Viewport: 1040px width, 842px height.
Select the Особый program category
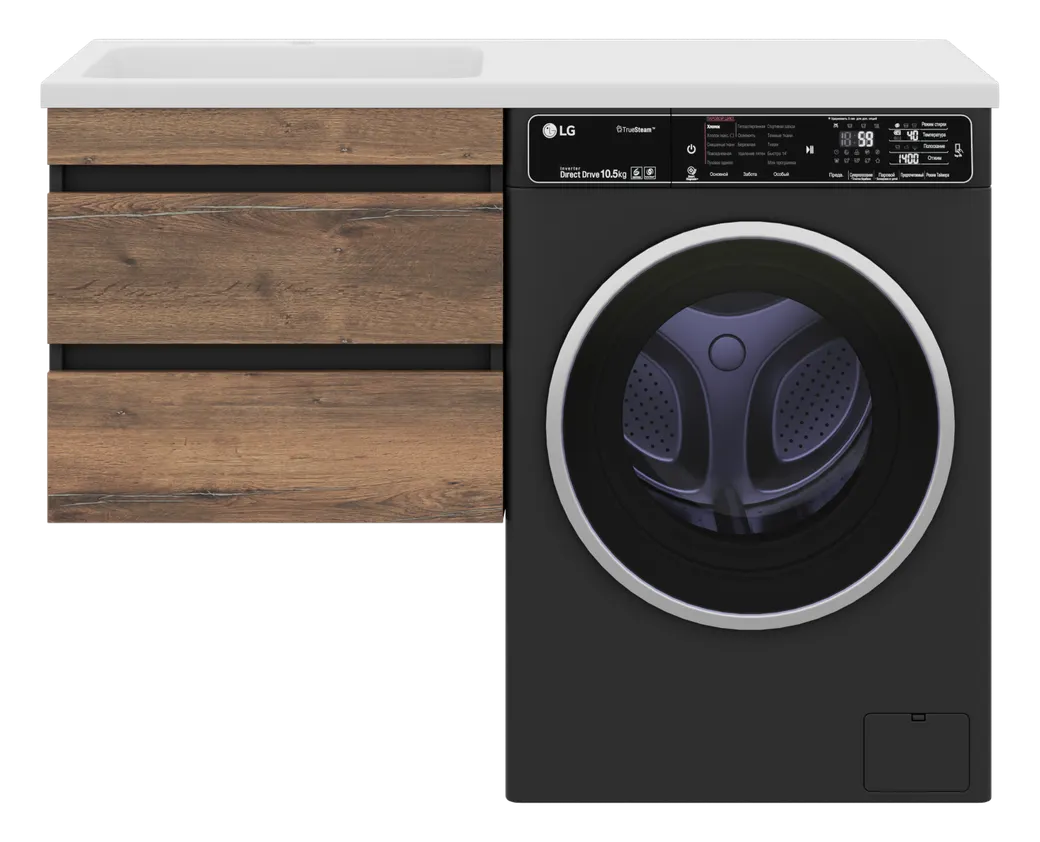click(x=781, y=175)
